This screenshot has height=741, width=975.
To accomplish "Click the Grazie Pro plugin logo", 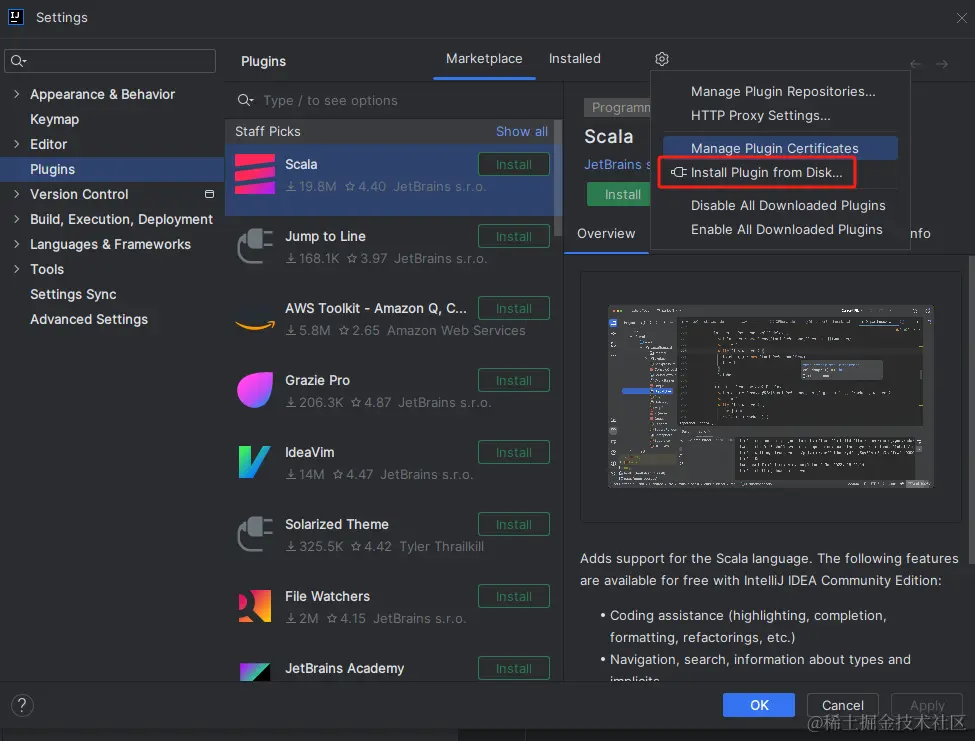I will 255,390.
